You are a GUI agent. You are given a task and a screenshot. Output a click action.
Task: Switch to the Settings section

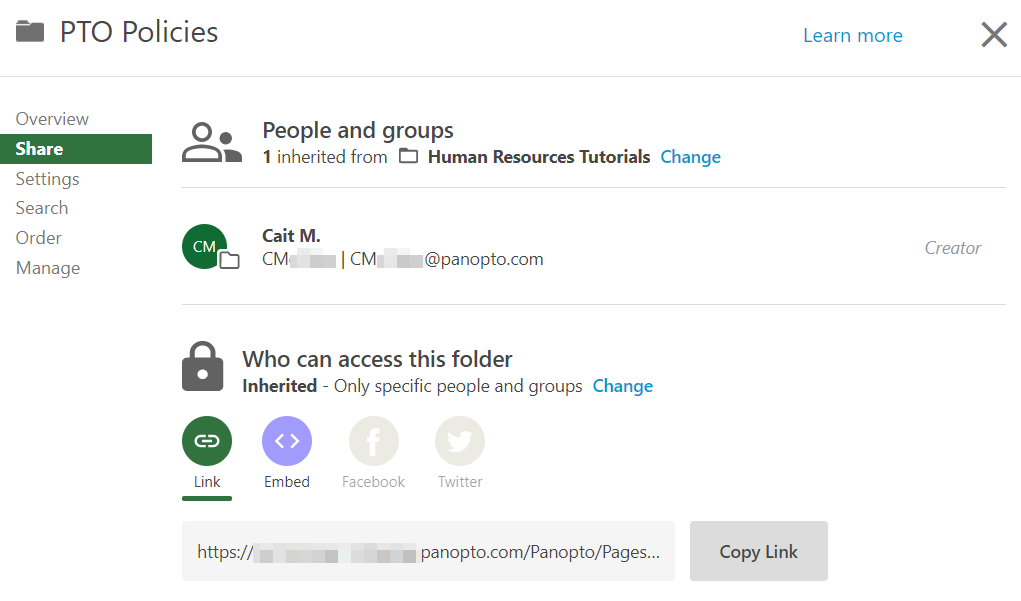coord(47,178)
